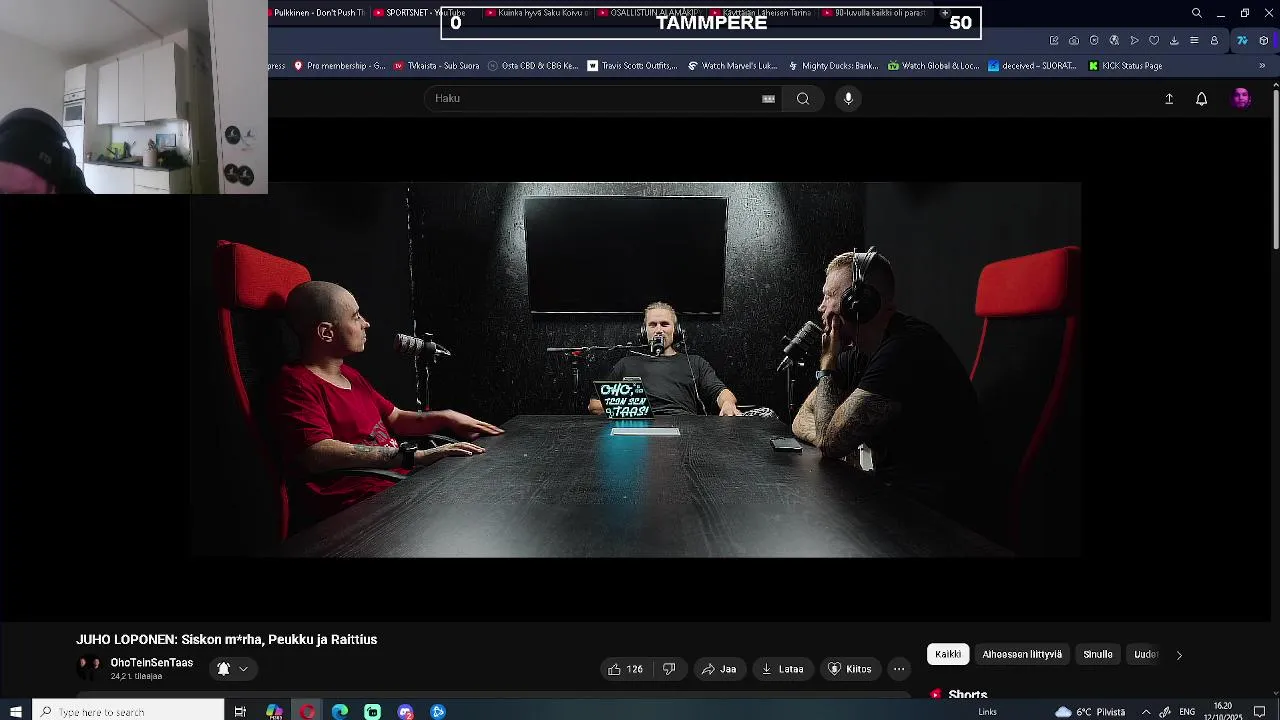Open the Windows notification center icon
The image size is (1280, 720).
click(1260, 711)
